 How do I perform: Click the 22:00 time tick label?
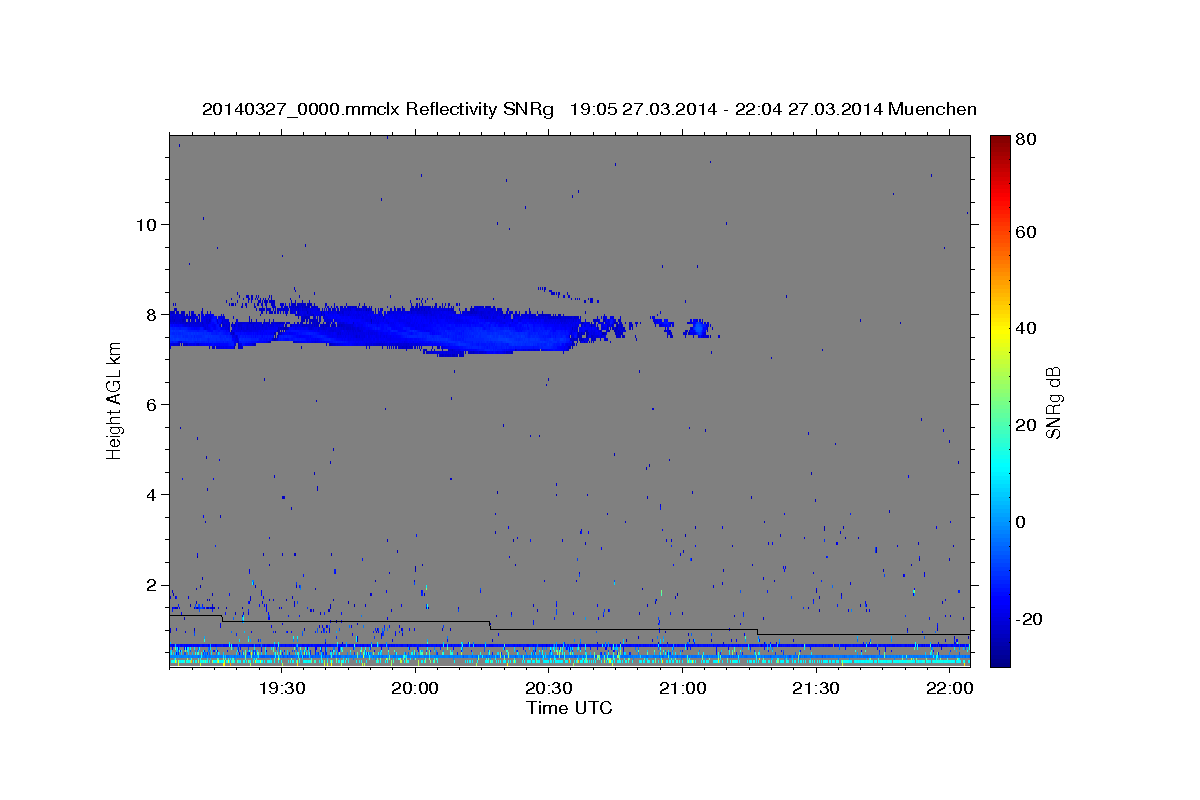(x=948, y=688)
